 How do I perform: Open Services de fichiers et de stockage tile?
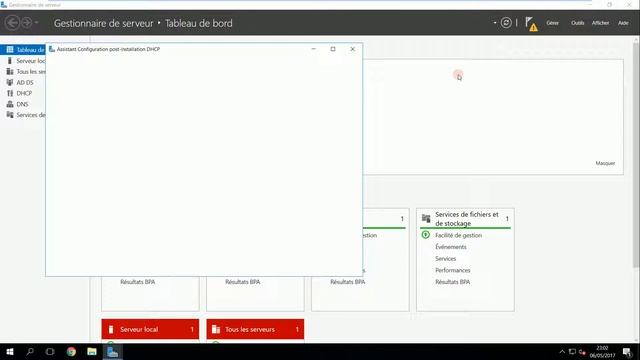tap(467, 219)
